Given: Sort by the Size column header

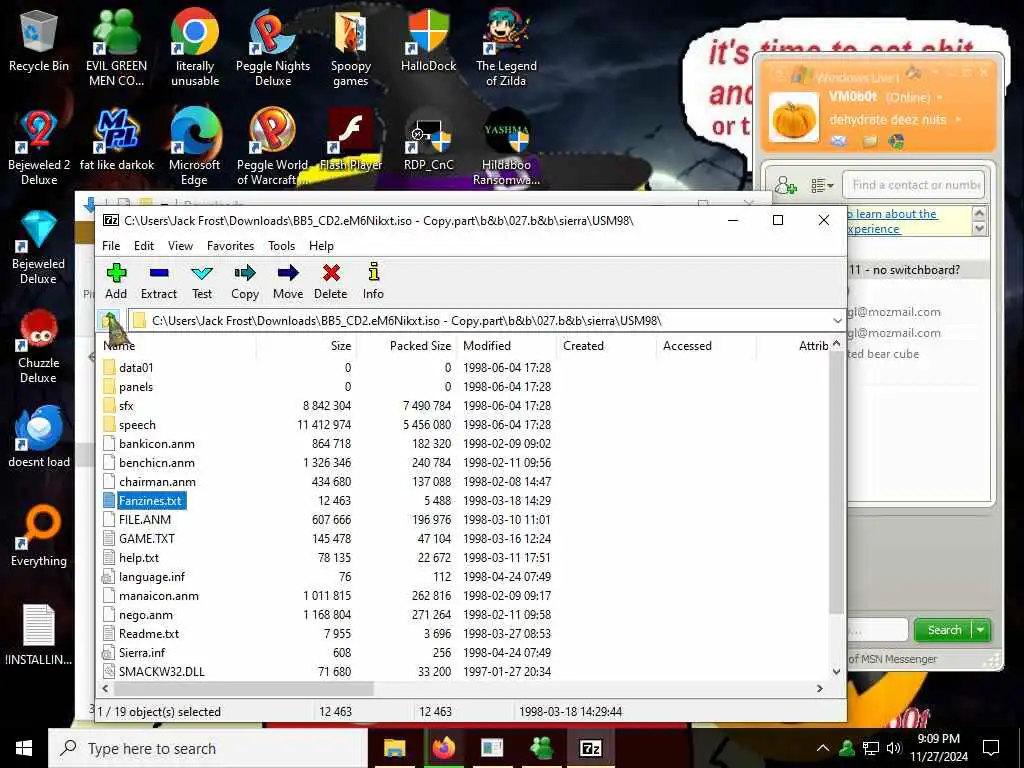Looking at the screenshot, I should (x=306, y=345).
